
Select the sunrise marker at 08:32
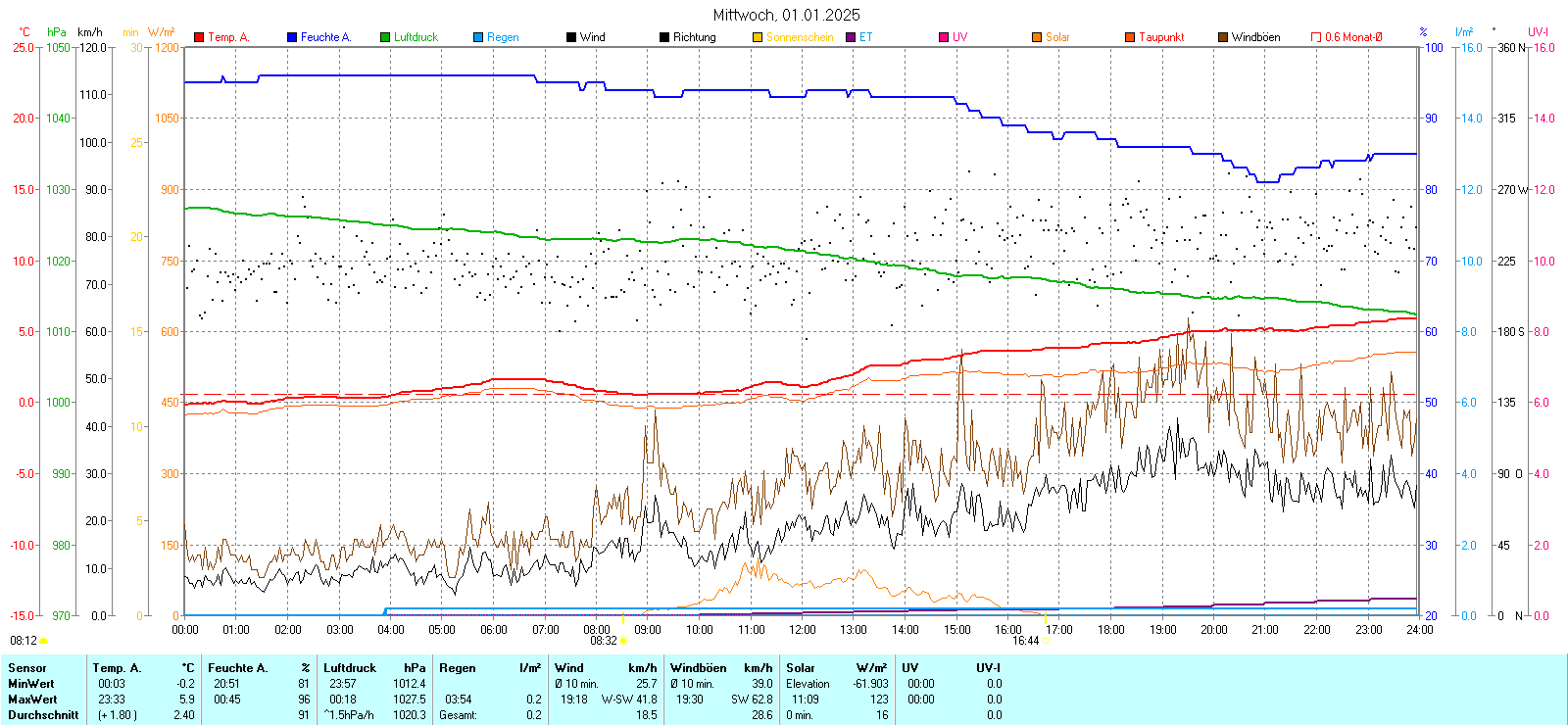point(623,641)
